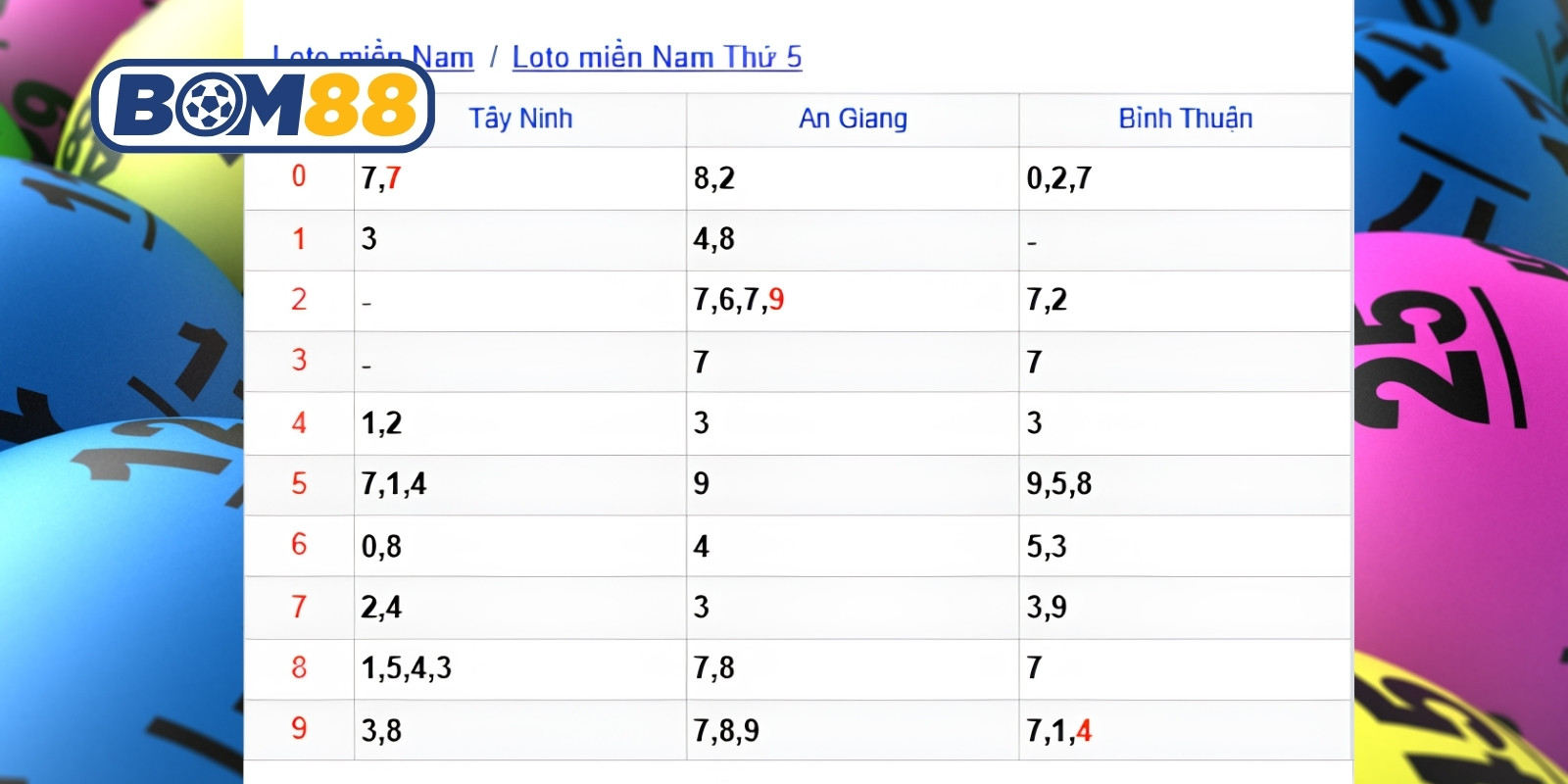This screenshot has width=1568, height=784.
Task: Click Tây Ninh cell showing 7,1,4
Action: [520, 484]
